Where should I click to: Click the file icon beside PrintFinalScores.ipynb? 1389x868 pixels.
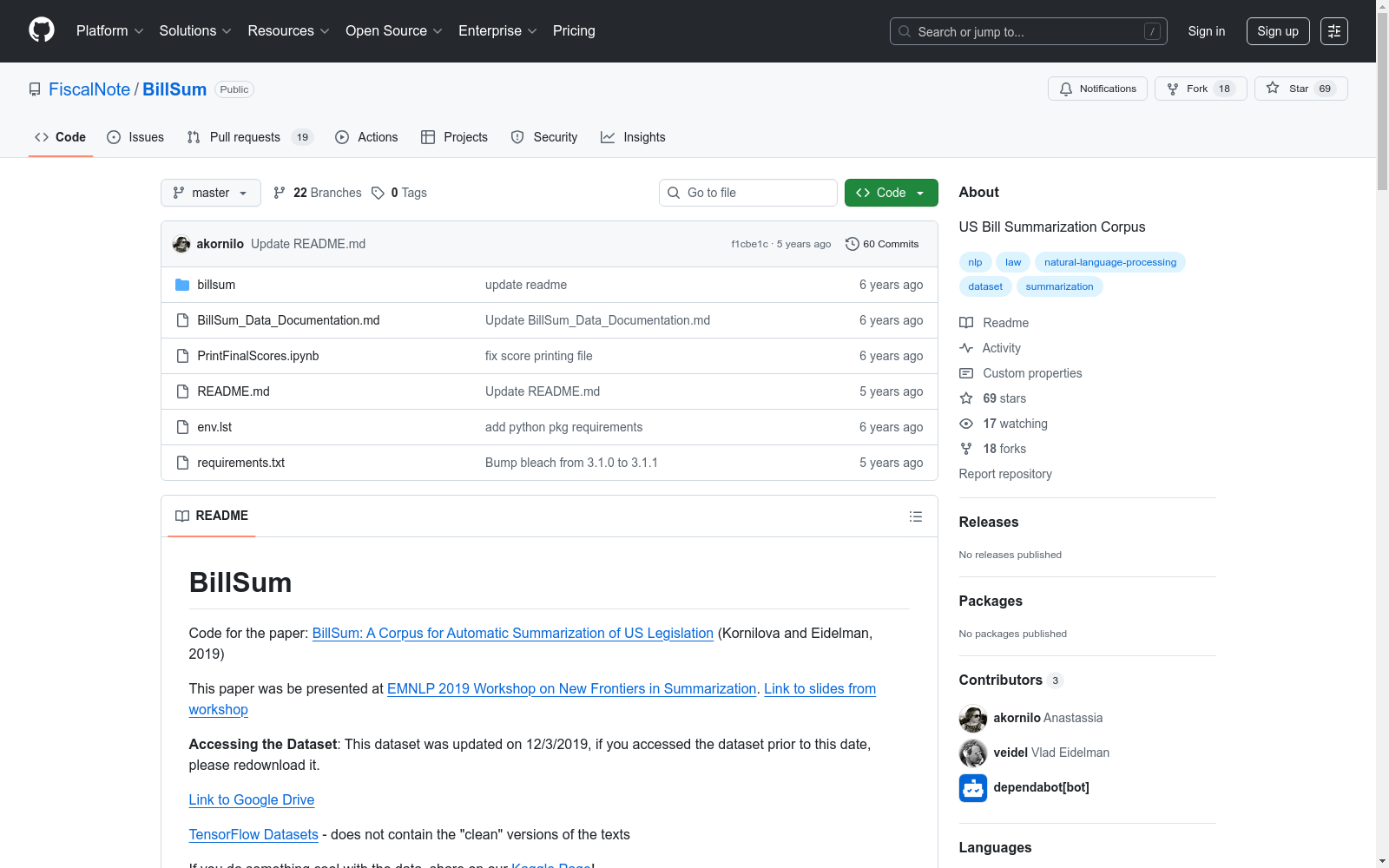click(182, 356)
